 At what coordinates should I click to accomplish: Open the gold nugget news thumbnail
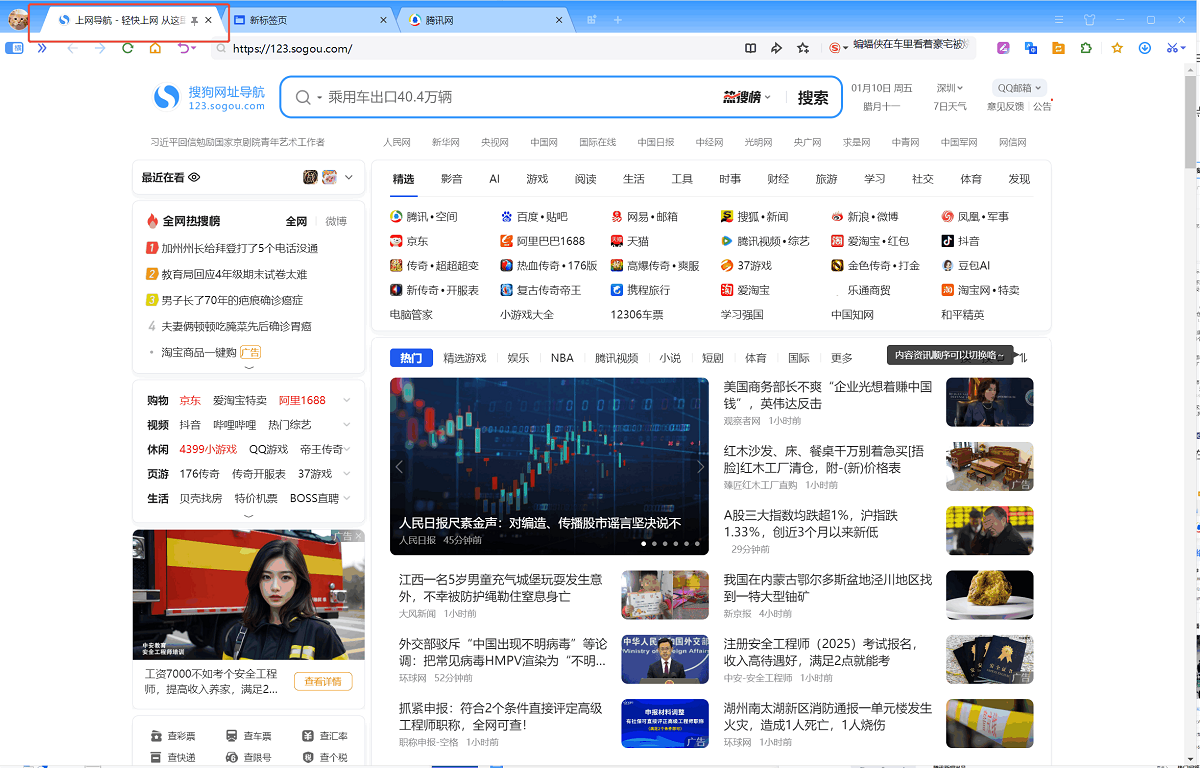coord(990,595)
